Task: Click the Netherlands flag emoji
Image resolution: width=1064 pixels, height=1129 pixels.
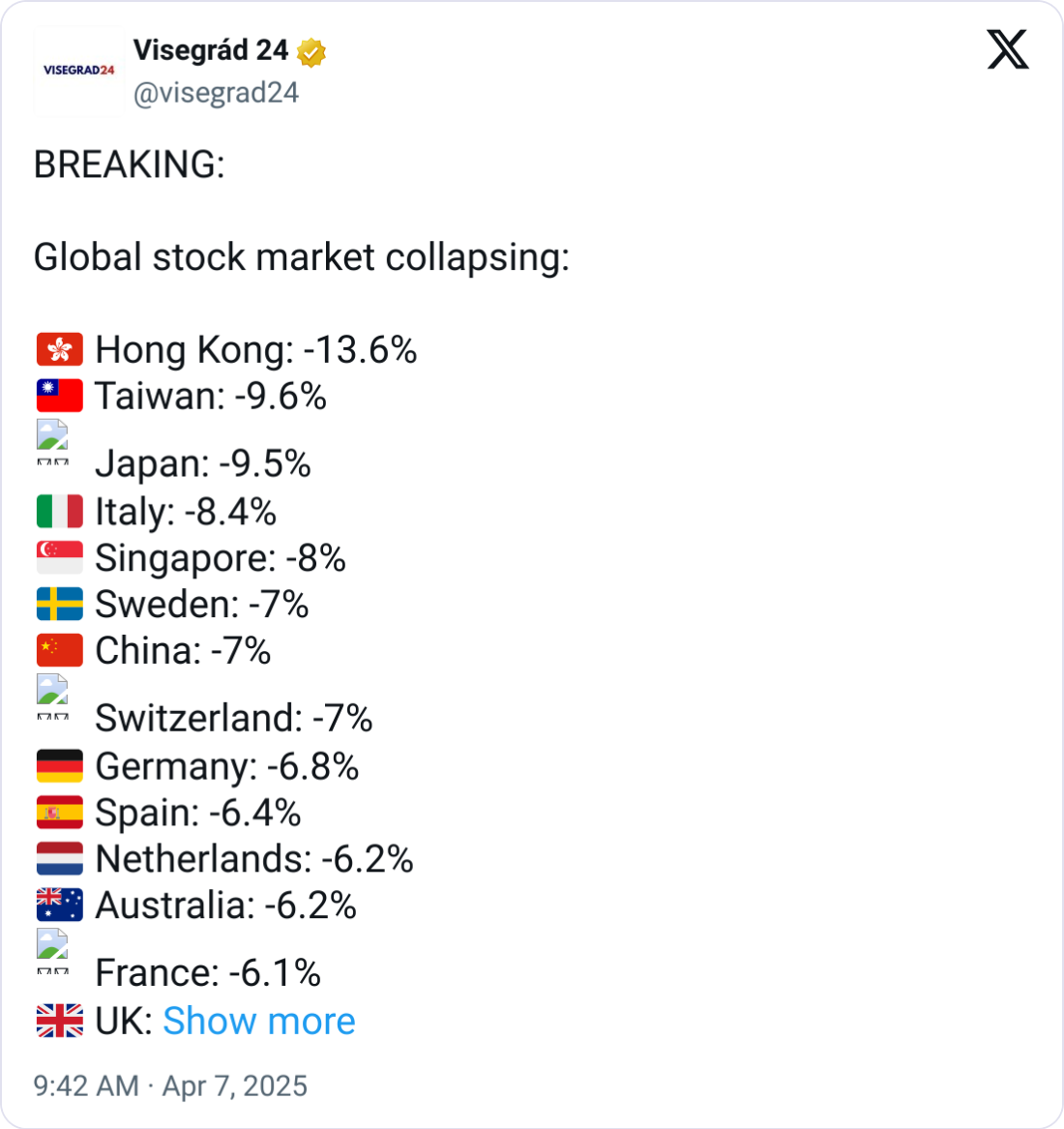Action: (x=60, y=858)
